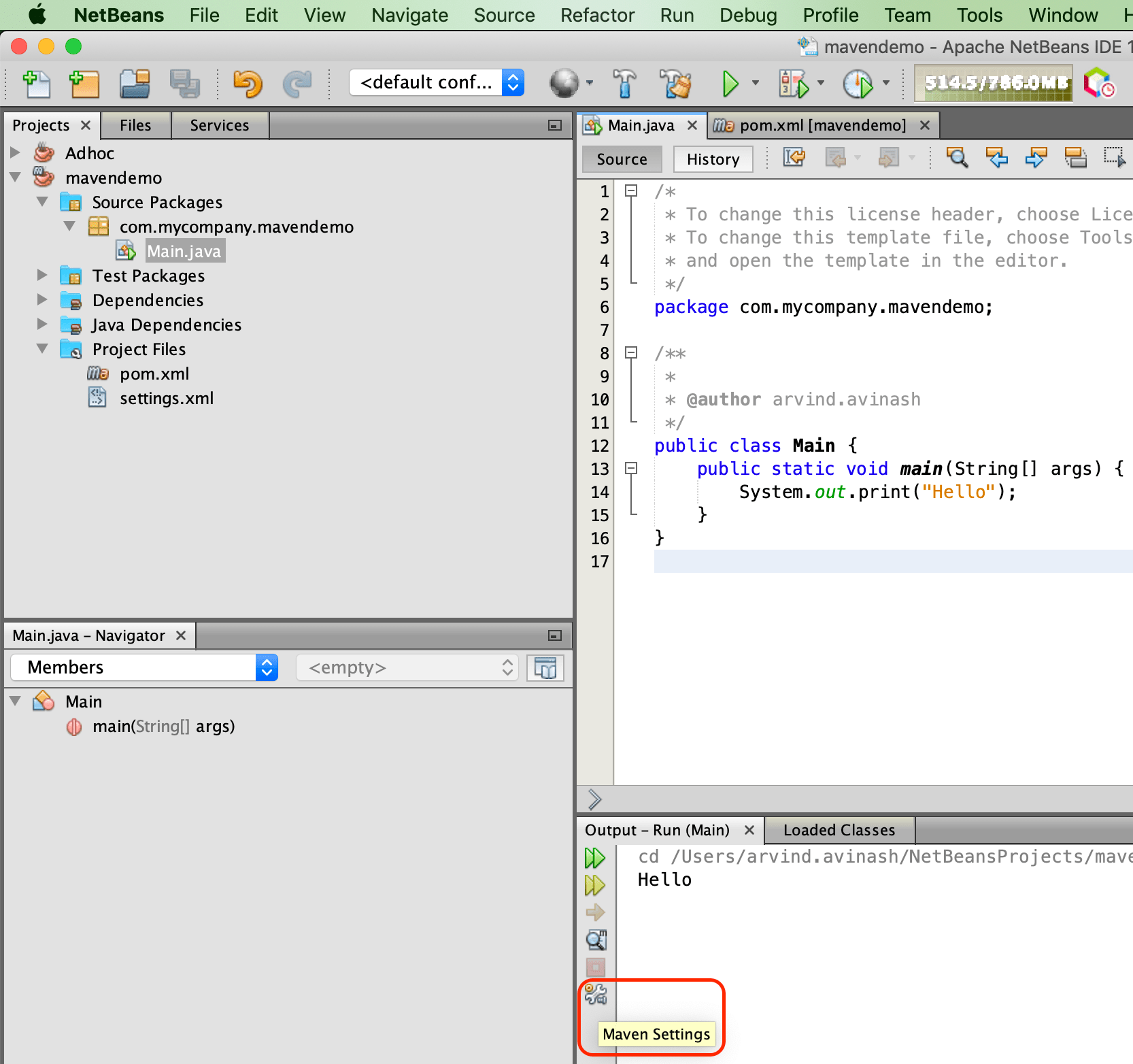This screenshot has height=1064, width=1133.
Task: Click the Open Project toolbar icon
Action: [135, 84]
